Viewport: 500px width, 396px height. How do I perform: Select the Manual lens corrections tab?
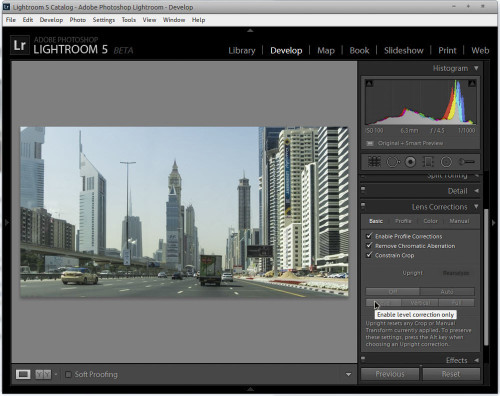click(459, 221)
